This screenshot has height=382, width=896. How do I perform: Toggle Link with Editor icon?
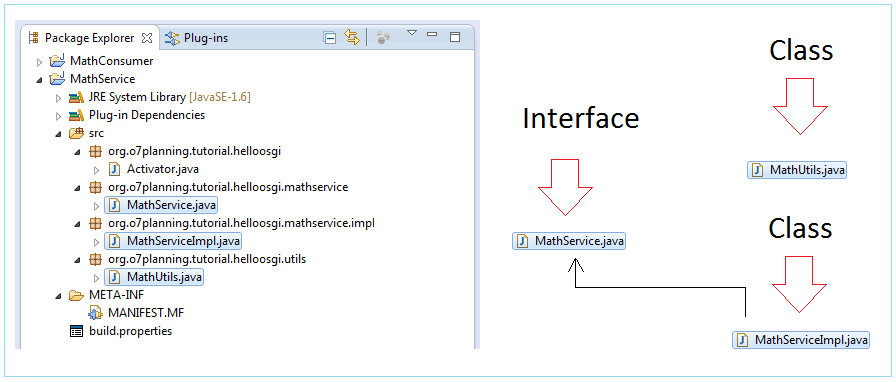click(351, 38)
